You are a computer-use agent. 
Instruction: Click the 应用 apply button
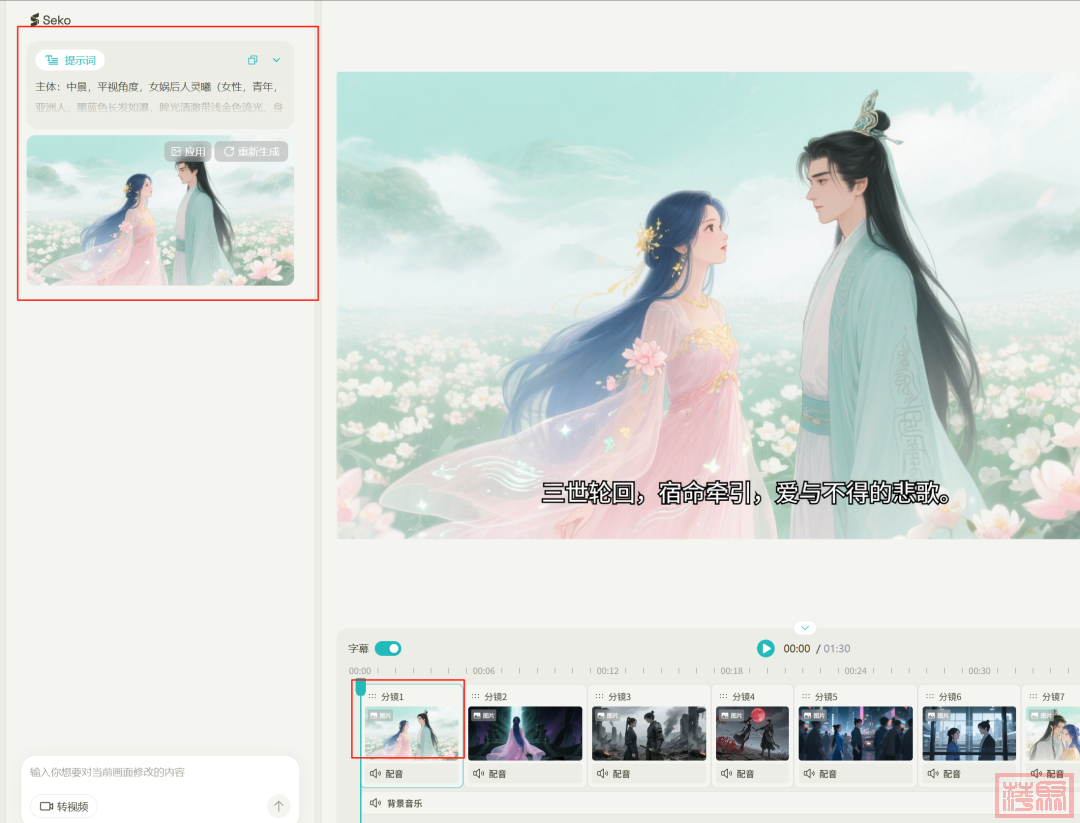coord(188,152)
